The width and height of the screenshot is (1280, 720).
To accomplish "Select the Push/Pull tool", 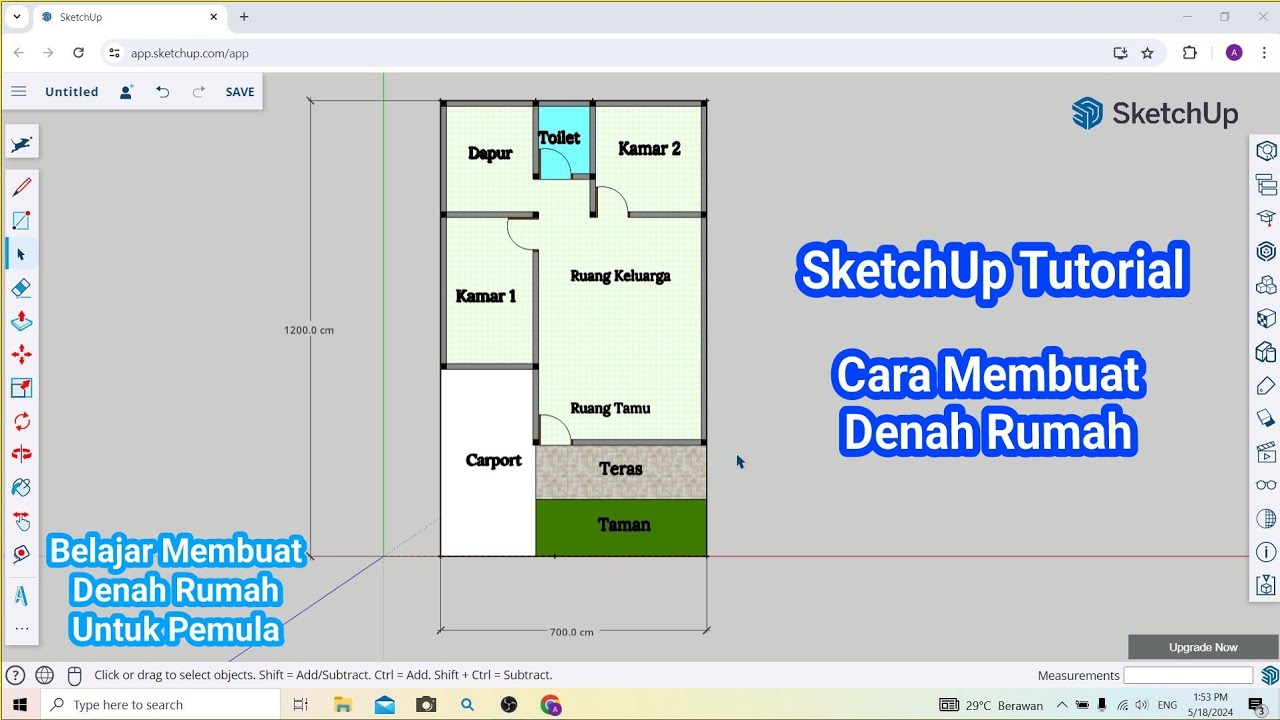I will coord(21,321).
